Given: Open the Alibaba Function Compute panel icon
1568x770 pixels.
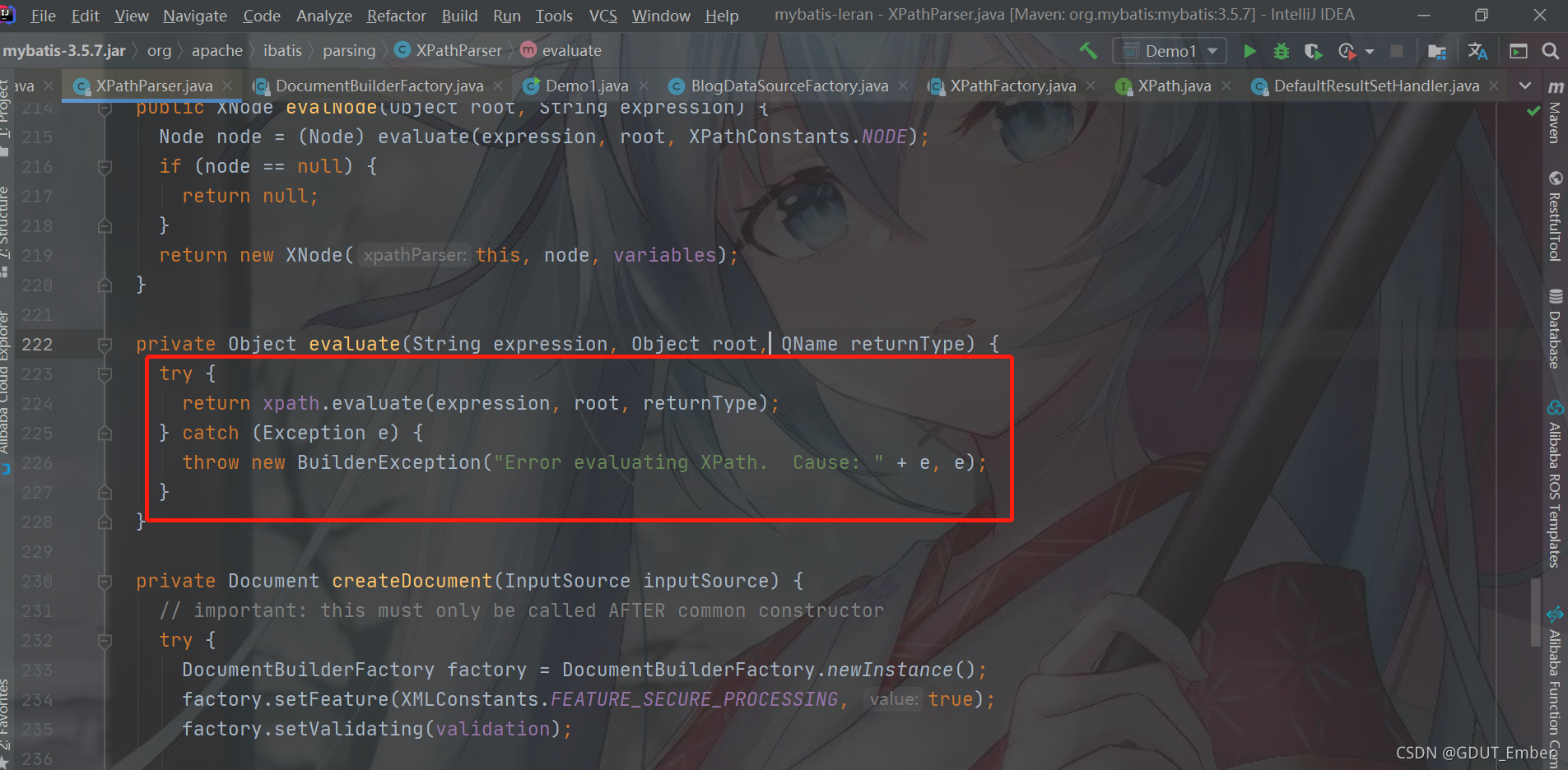Looking at the screenshot, I should (1555, 615).
